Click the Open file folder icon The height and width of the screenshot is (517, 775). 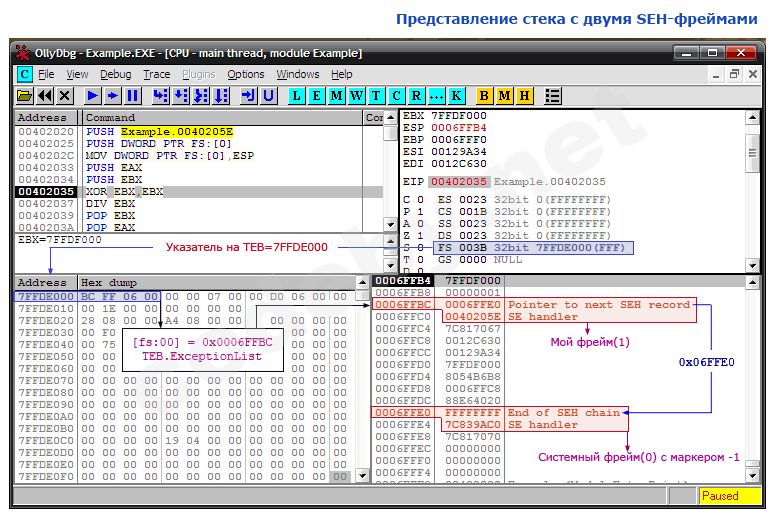[x=25, y=95]
